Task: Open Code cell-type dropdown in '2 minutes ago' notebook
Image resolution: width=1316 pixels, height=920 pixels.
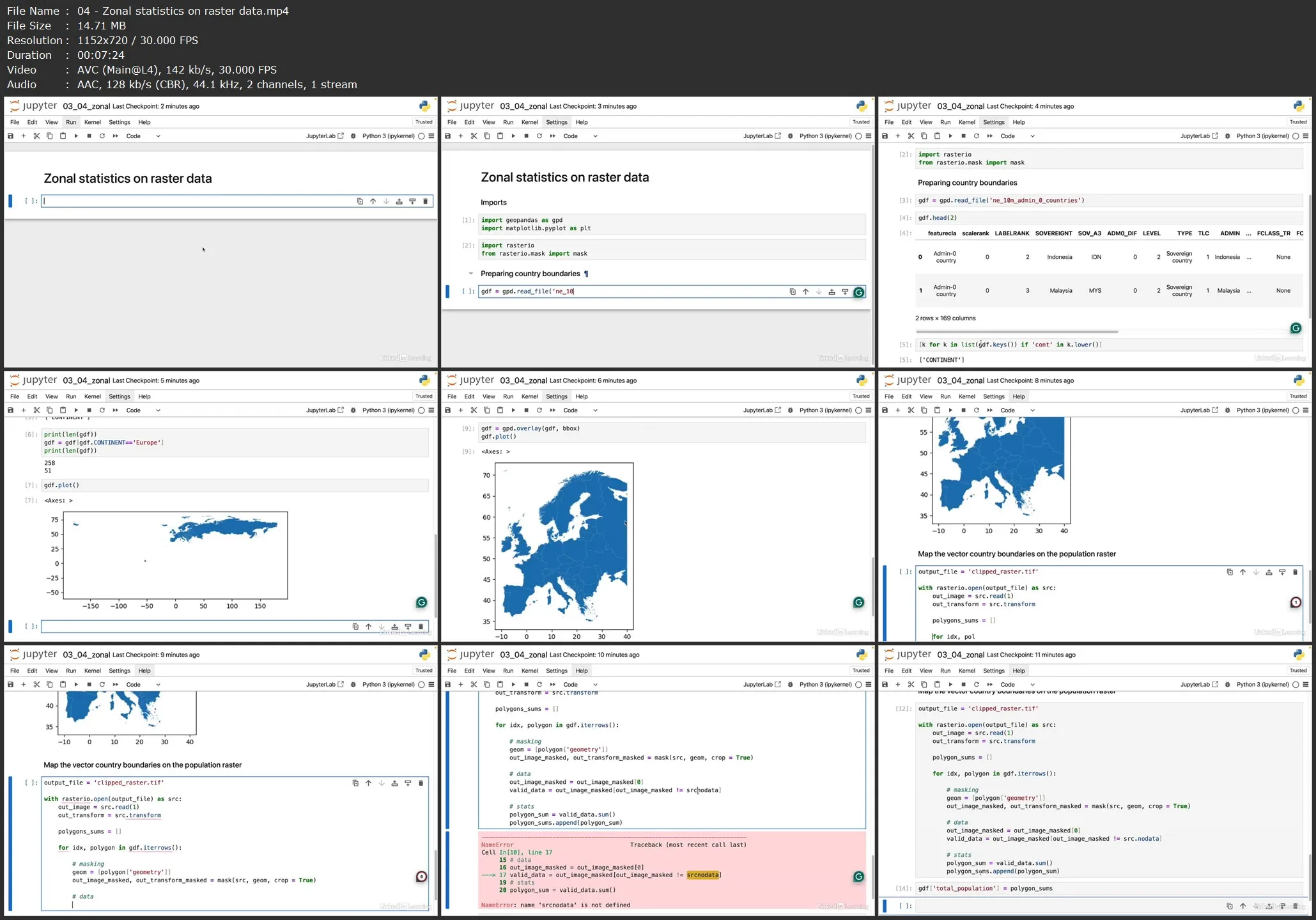Action: tap(143, 136)
